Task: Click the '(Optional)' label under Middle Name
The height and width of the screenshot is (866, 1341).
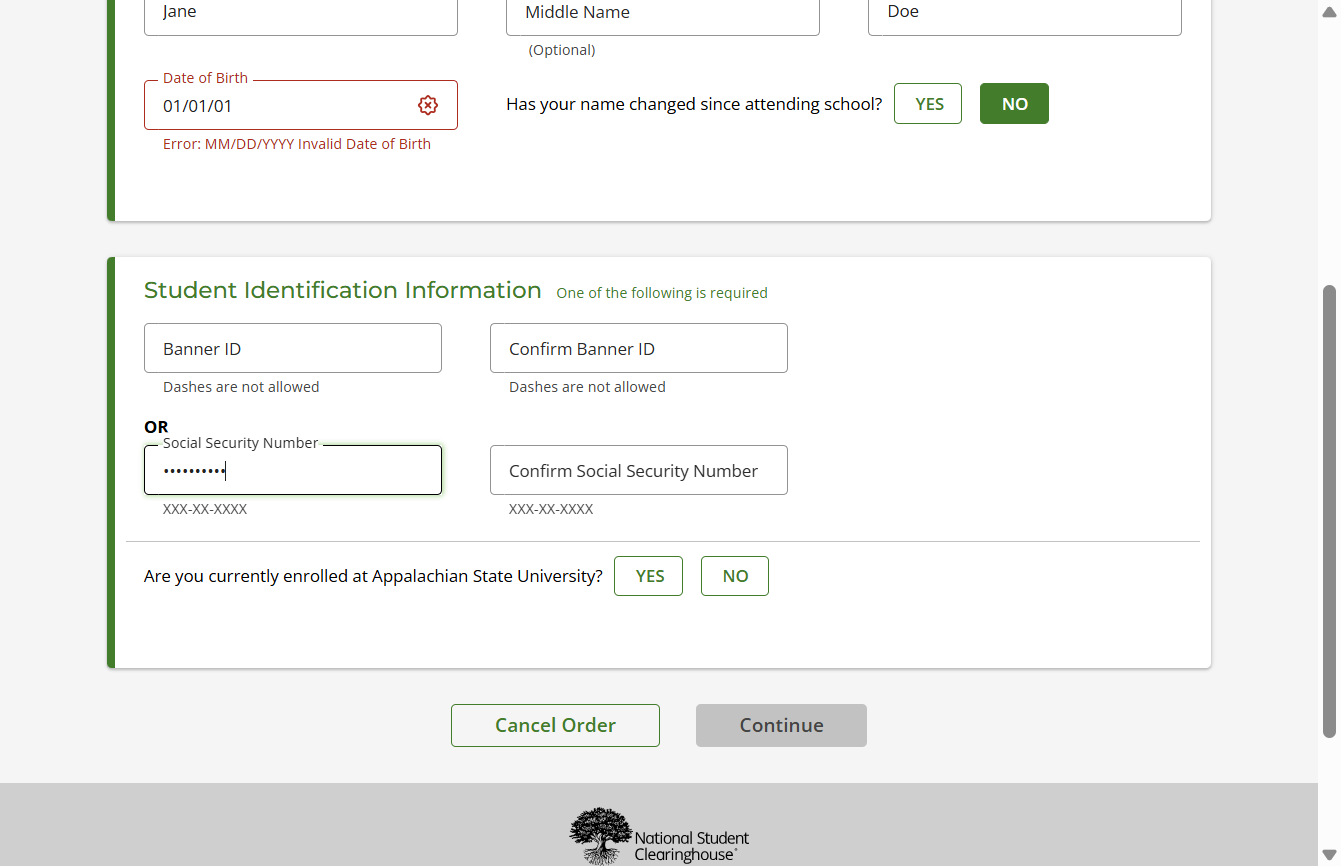Action: point(562,50)
